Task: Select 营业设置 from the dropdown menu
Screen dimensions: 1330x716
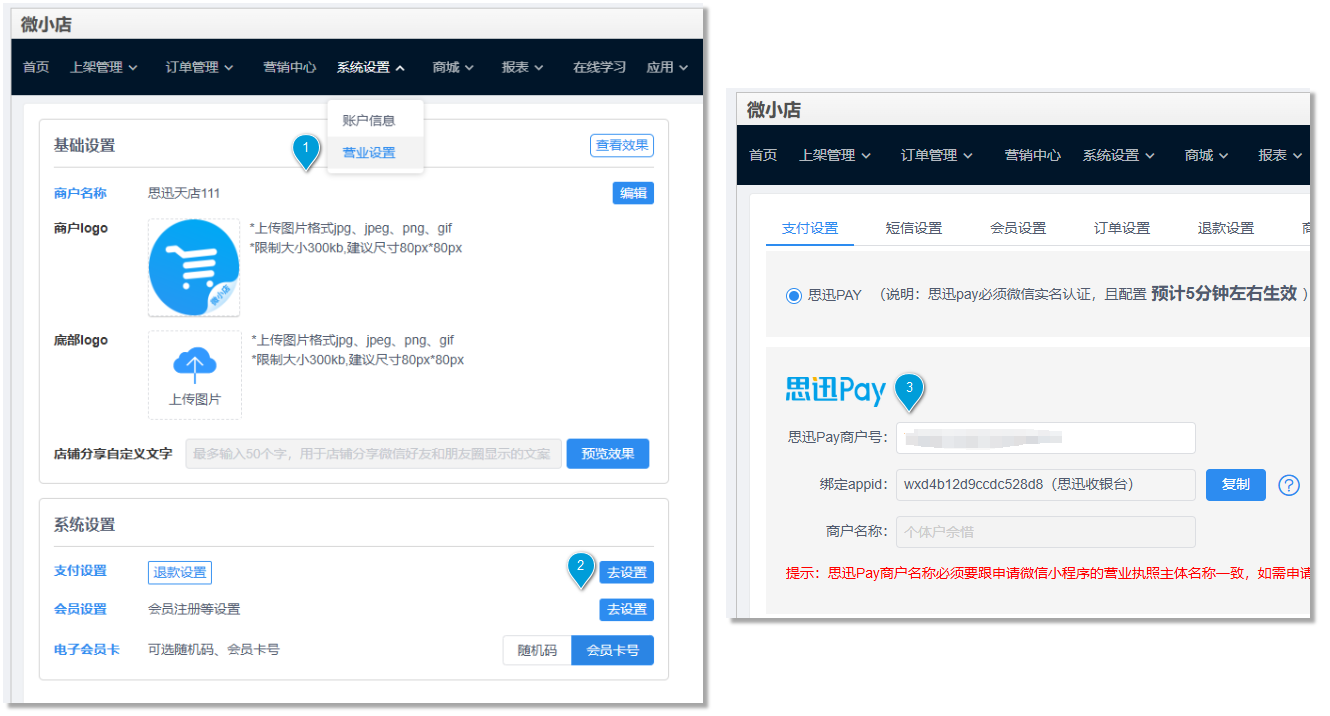Action: click(x=369, y=153)
